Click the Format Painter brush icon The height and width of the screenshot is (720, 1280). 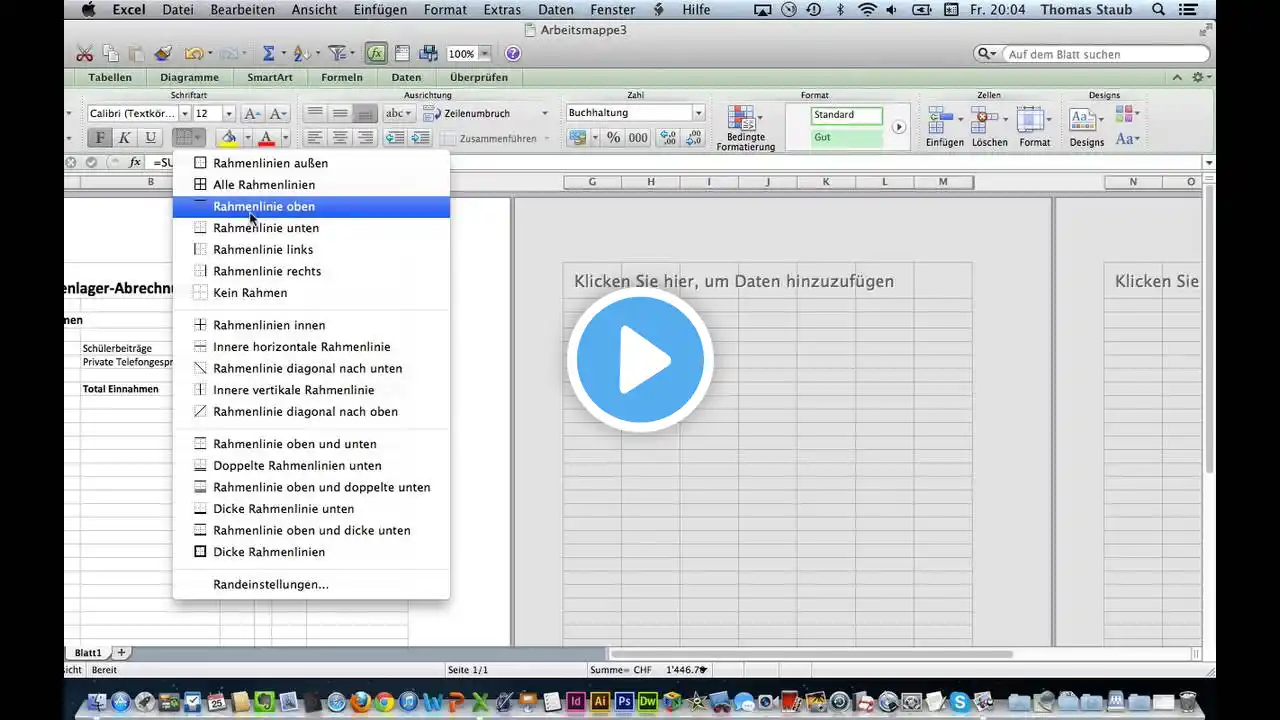[163, 54]
